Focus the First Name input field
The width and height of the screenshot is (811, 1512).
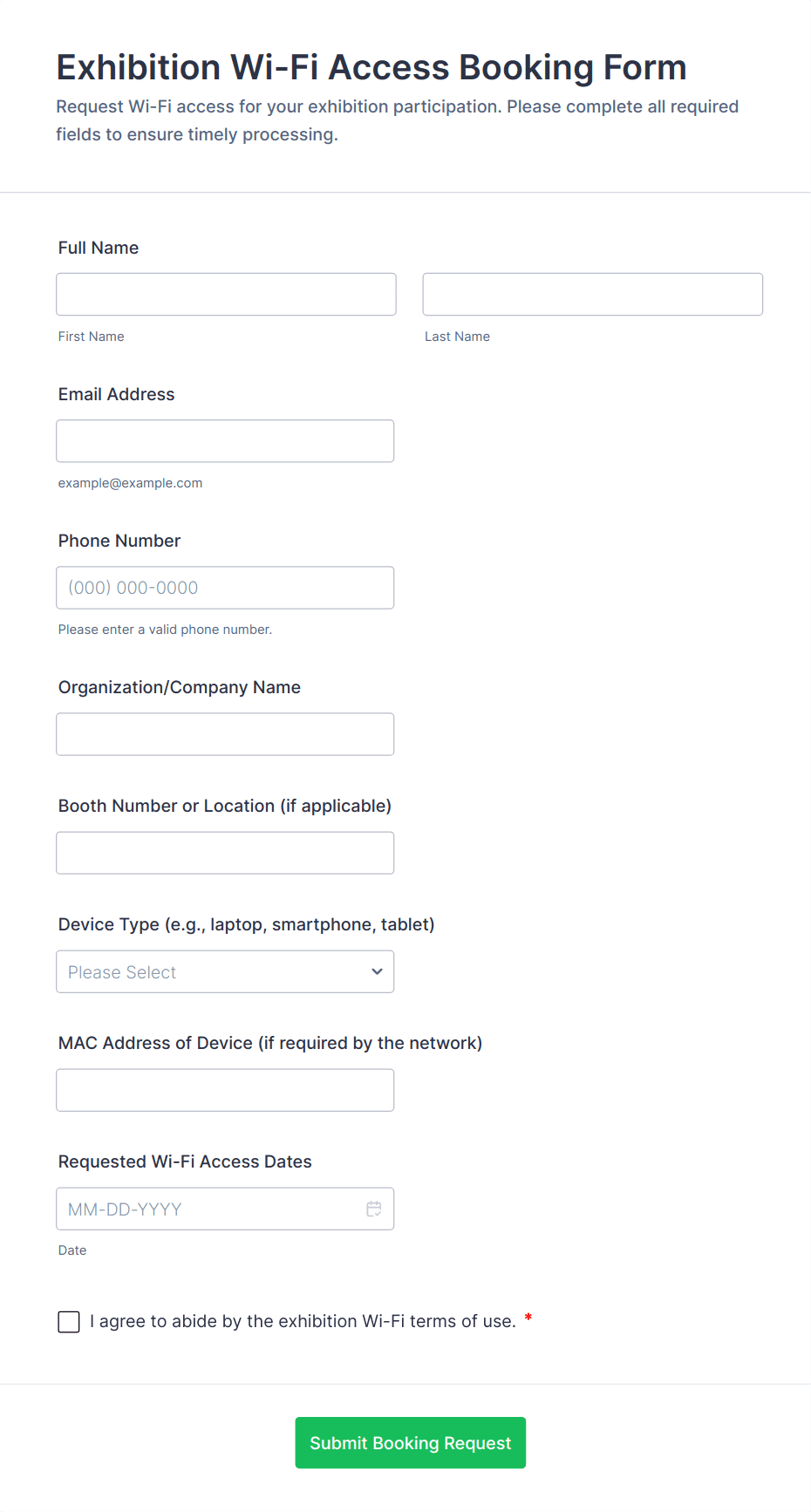tap(226, 295)
